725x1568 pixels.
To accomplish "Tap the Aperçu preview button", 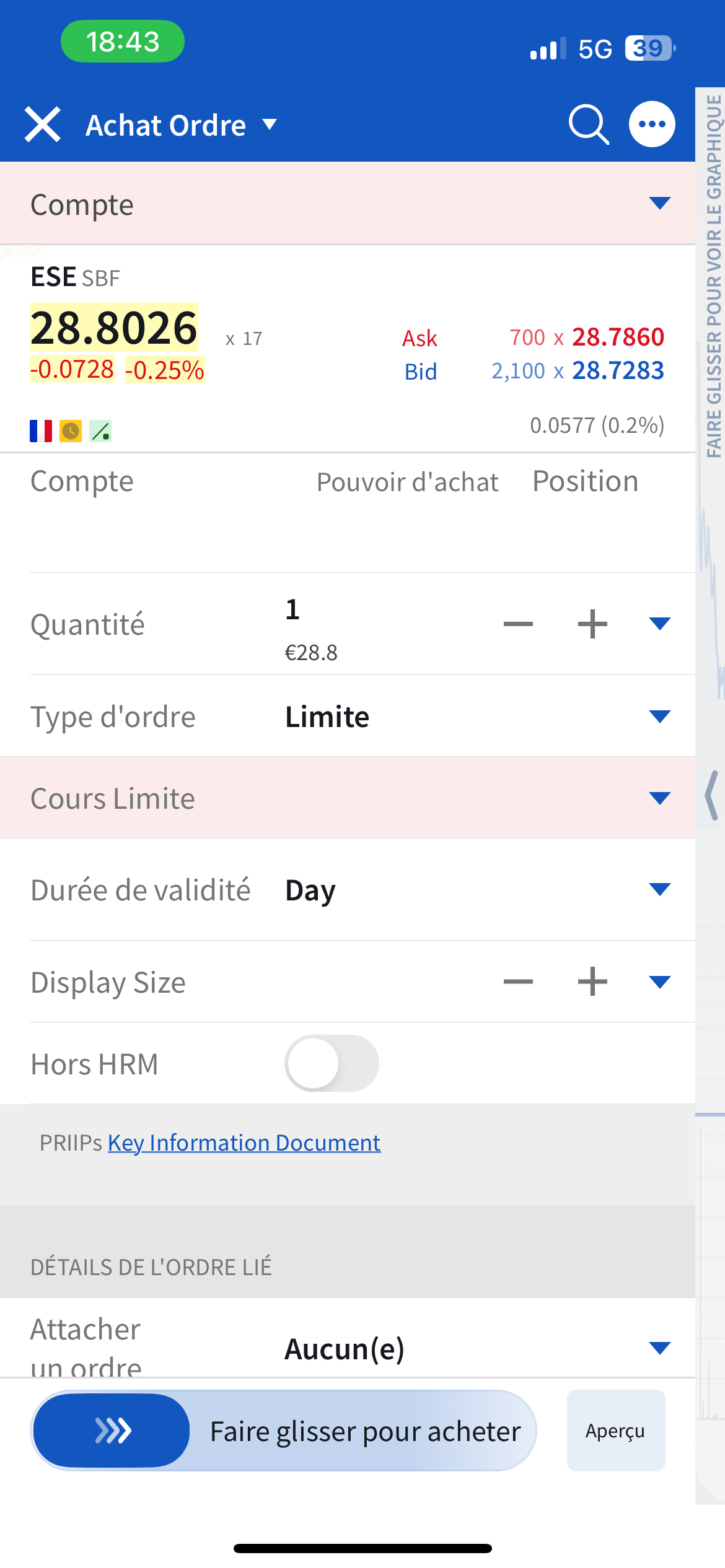I will coord(616,1431).
